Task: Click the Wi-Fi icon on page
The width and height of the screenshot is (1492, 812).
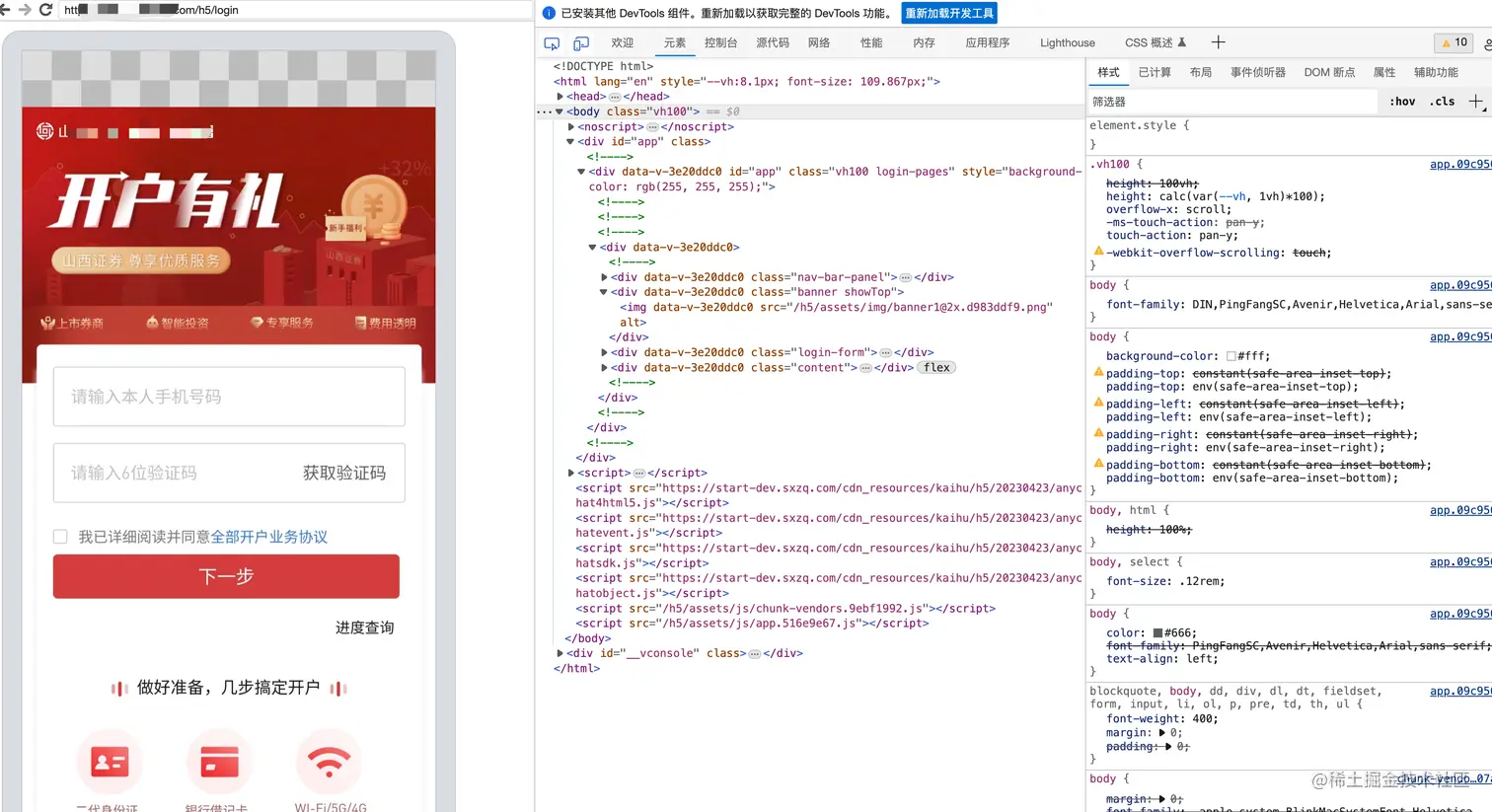Action: [x=329, y=762]
